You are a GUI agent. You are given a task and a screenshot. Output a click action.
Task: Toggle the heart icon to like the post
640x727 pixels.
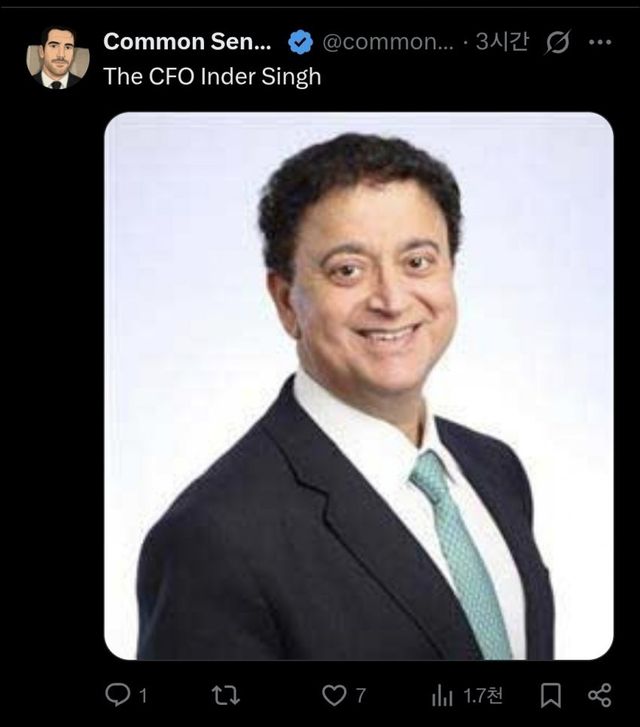[333, 695]
